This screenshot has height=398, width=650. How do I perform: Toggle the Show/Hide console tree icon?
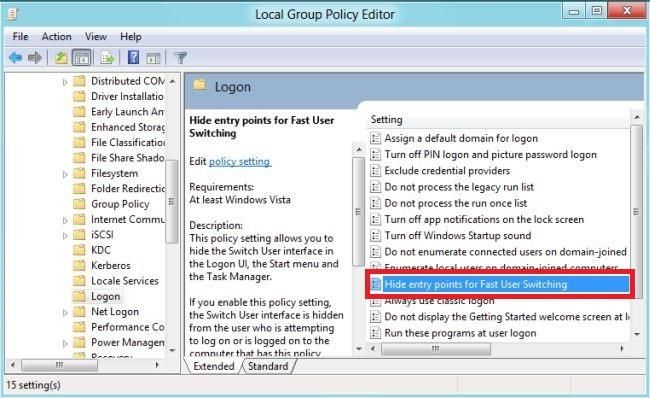(x=81, y=58)
